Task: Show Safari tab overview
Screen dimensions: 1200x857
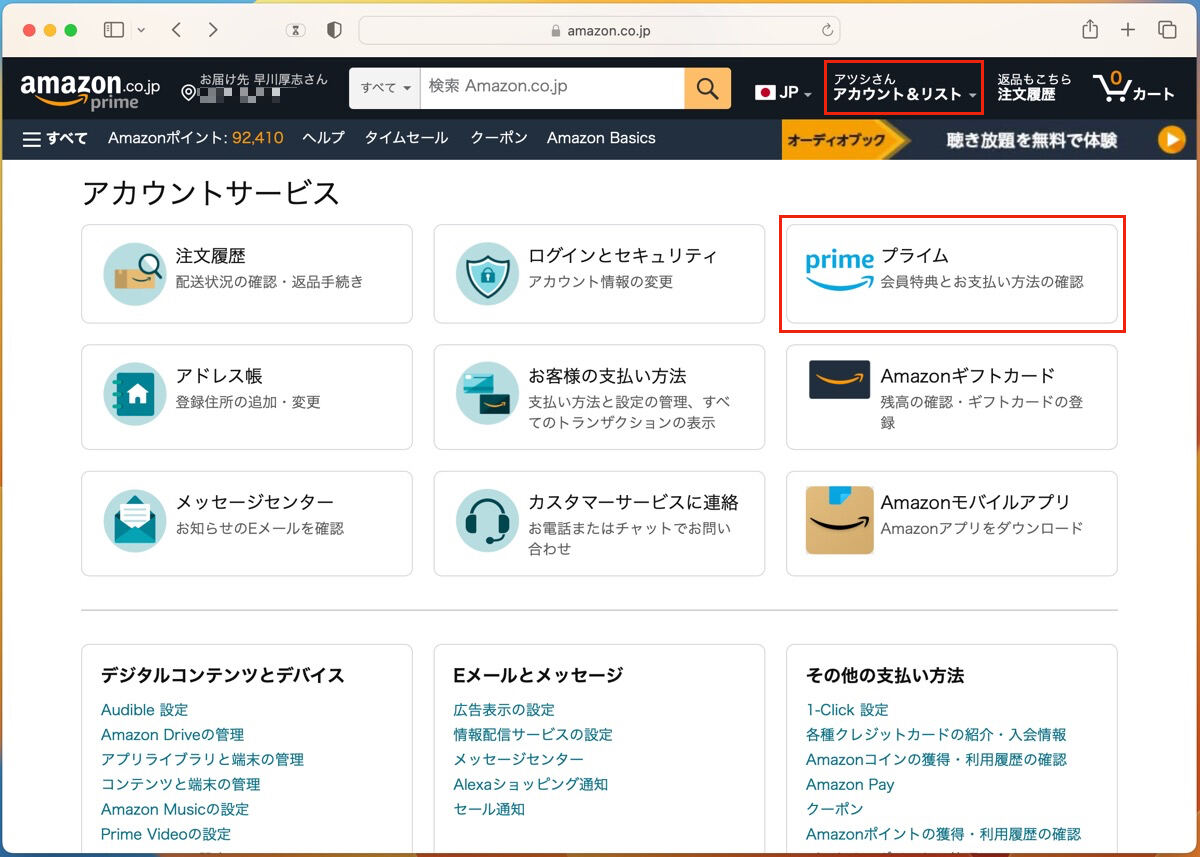Action: (1167, 30)
